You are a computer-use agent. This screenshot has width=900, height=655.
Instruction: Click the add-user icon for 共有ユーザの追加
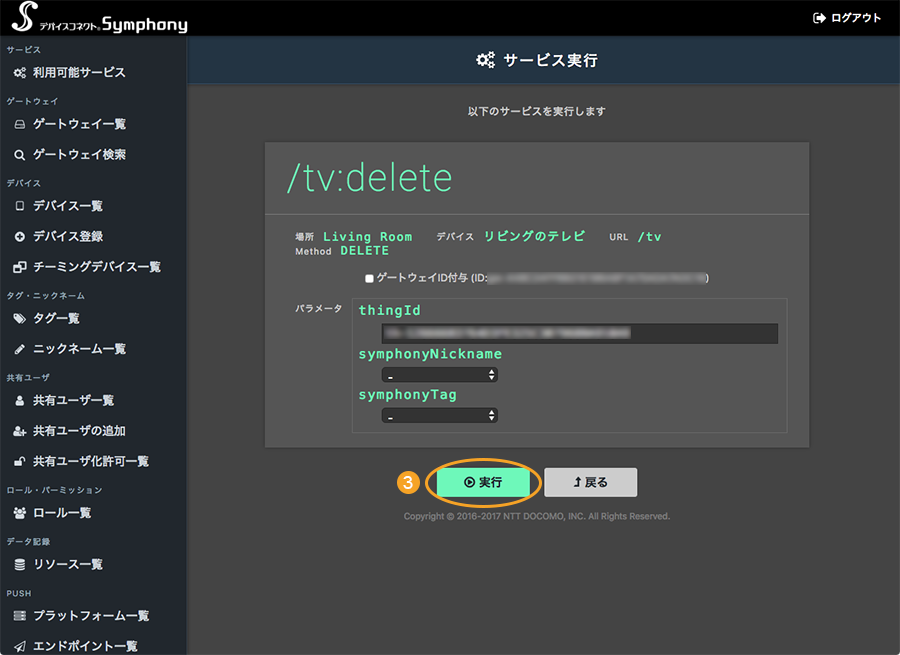point(20,431)
